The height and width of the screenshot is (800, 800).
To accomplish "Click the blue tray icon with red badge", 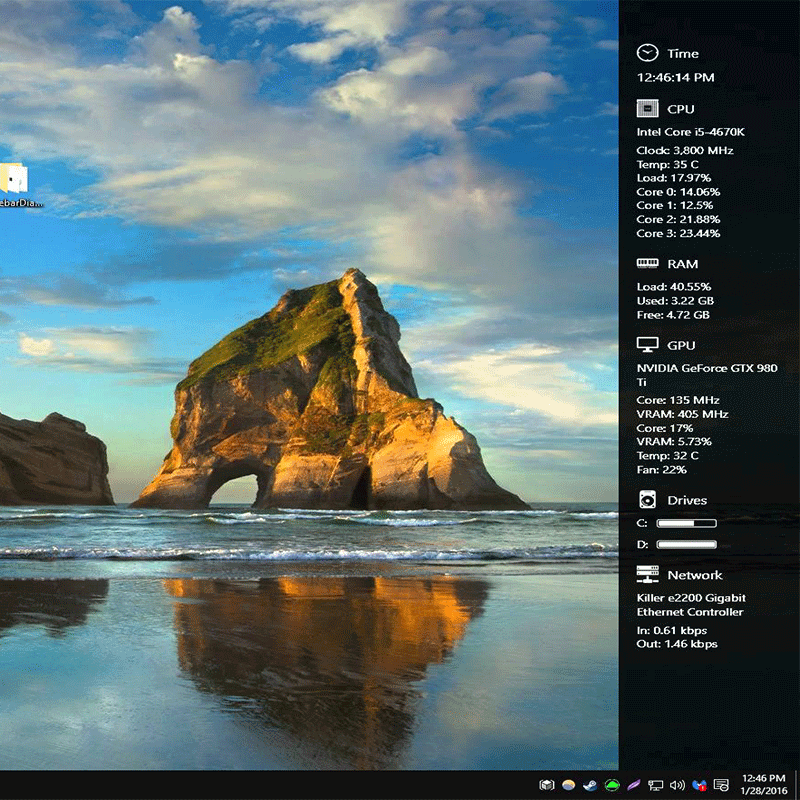I will coord(699,785).
